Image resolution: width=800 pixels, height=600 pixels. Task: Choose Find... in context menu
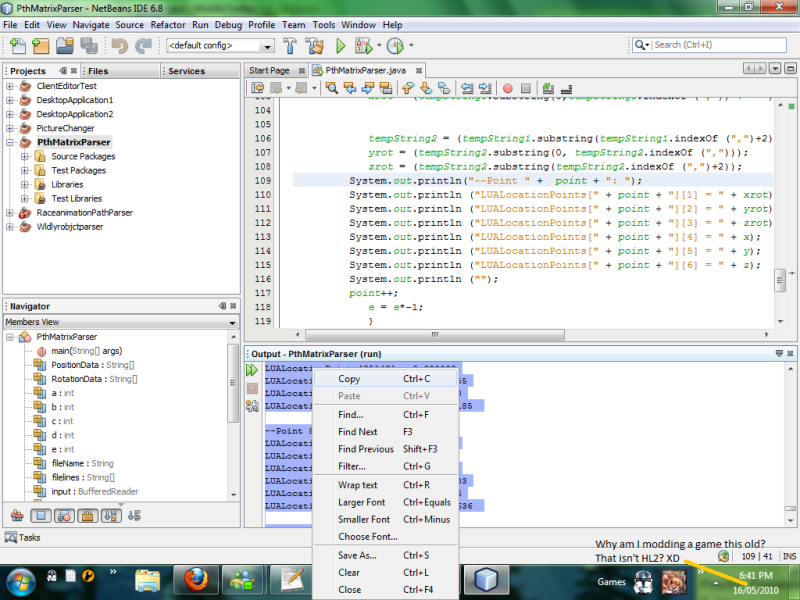385,415
